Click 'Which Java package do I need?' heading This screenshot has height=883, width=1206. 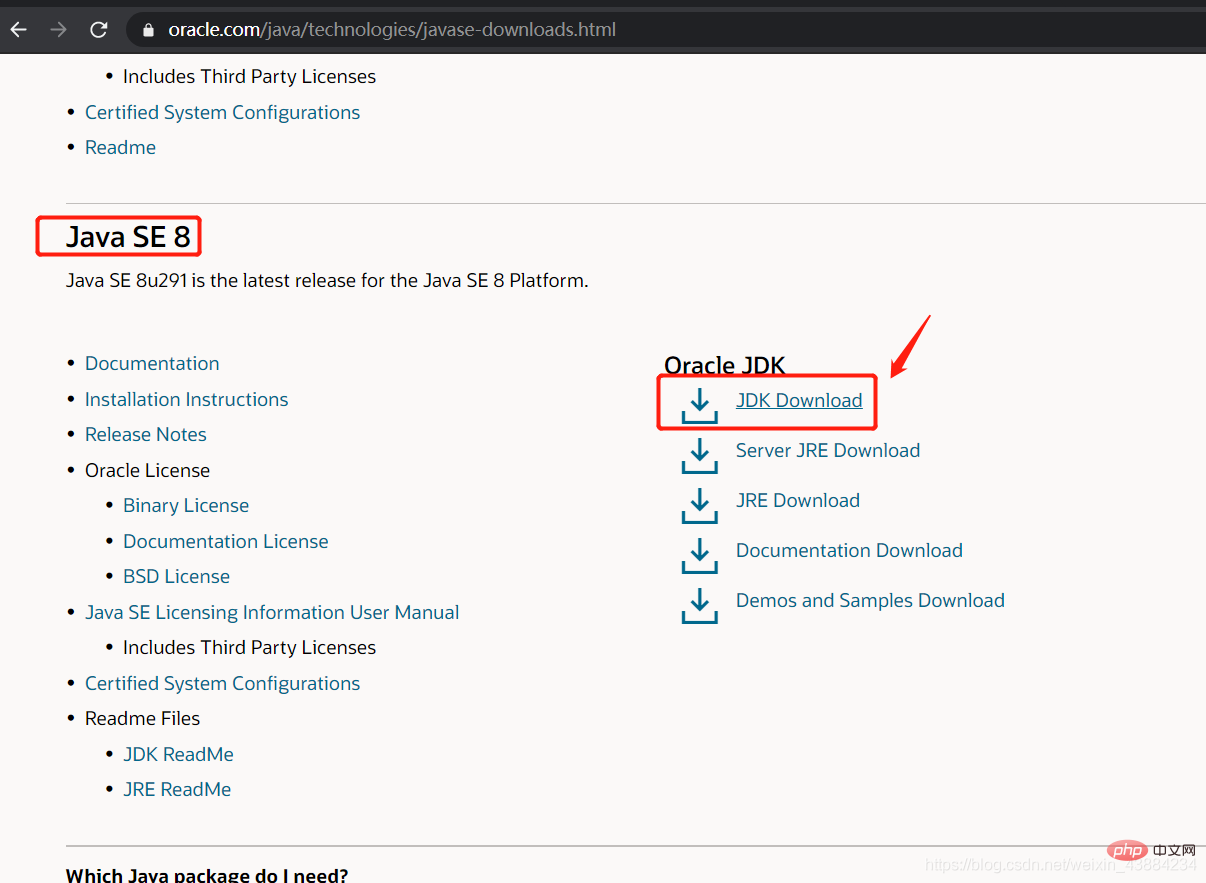[x=207, y=875]
